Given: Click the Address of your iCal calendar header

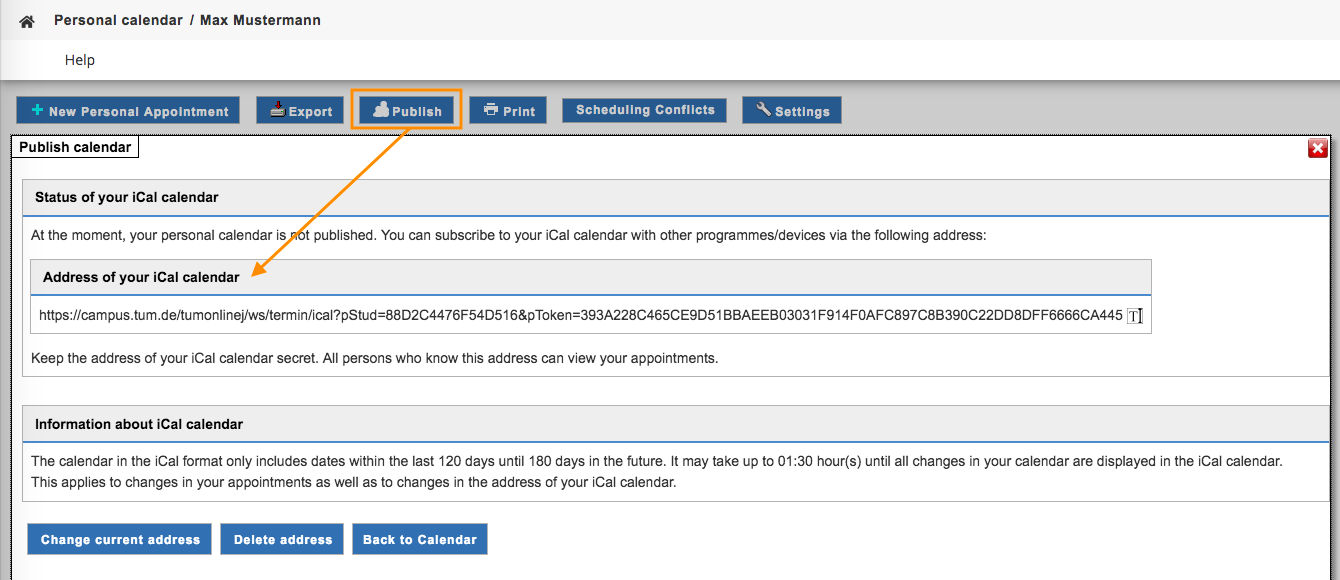Looking at the screenshot, I should click(x=141, y=277).
